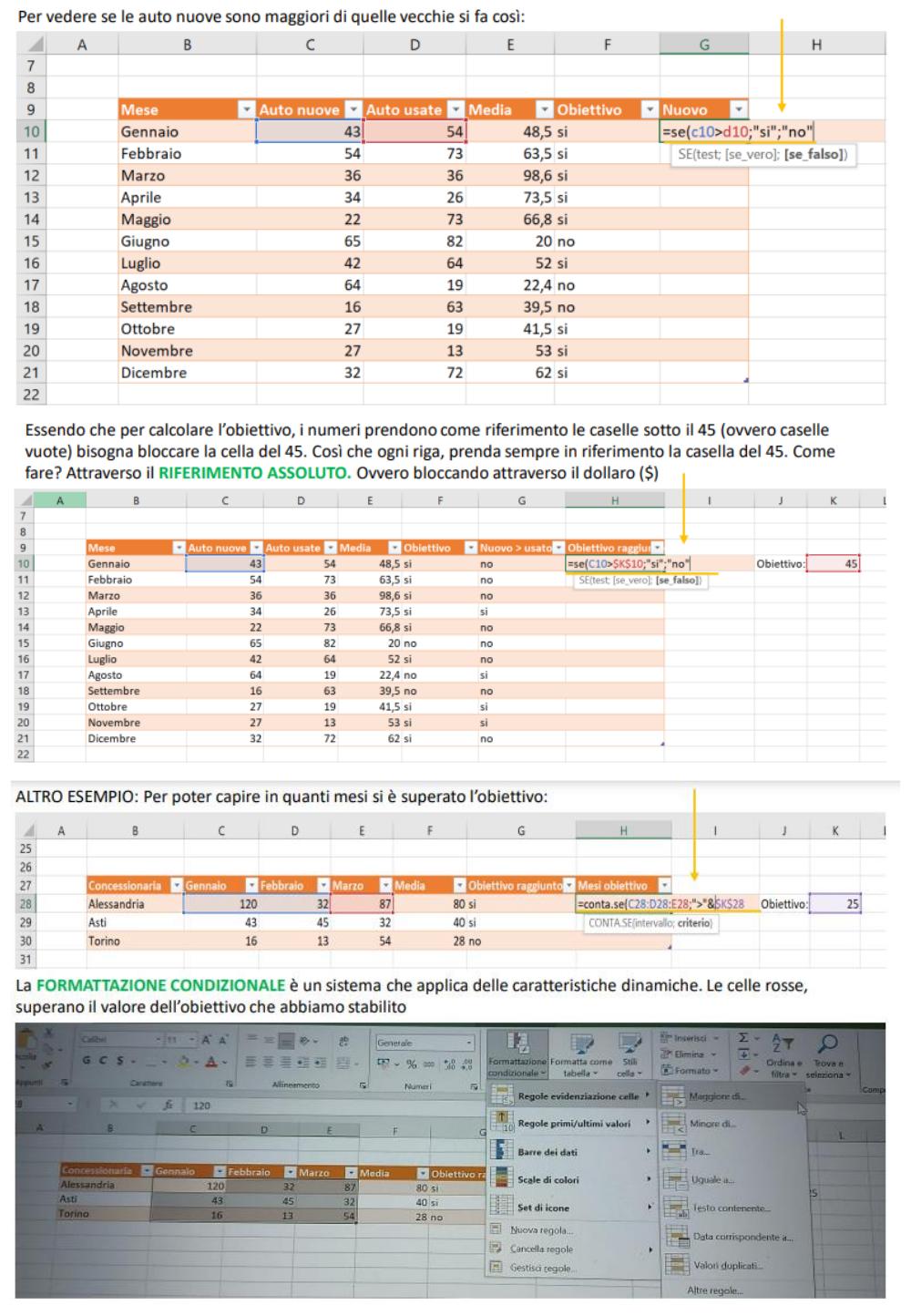This screenshot has width=911, height=1316.
Task: Click "Settembre" in the second table
Action: pyautogui.click(x=114, y=691)
